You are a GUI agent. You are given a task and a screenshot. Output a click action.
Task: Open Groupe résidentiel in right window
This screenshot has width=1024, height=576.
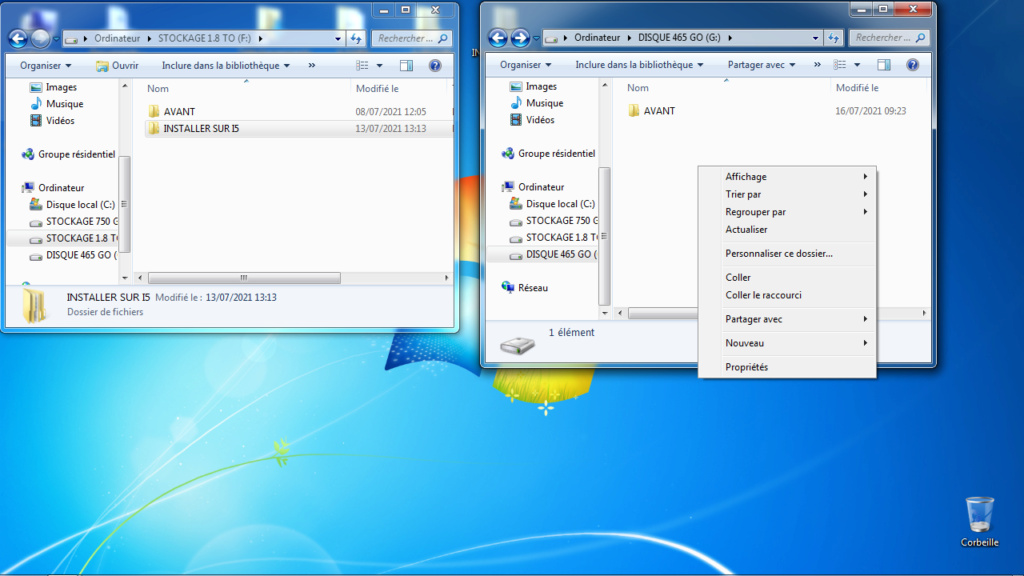pyautogui.click(x=549, y=153)
